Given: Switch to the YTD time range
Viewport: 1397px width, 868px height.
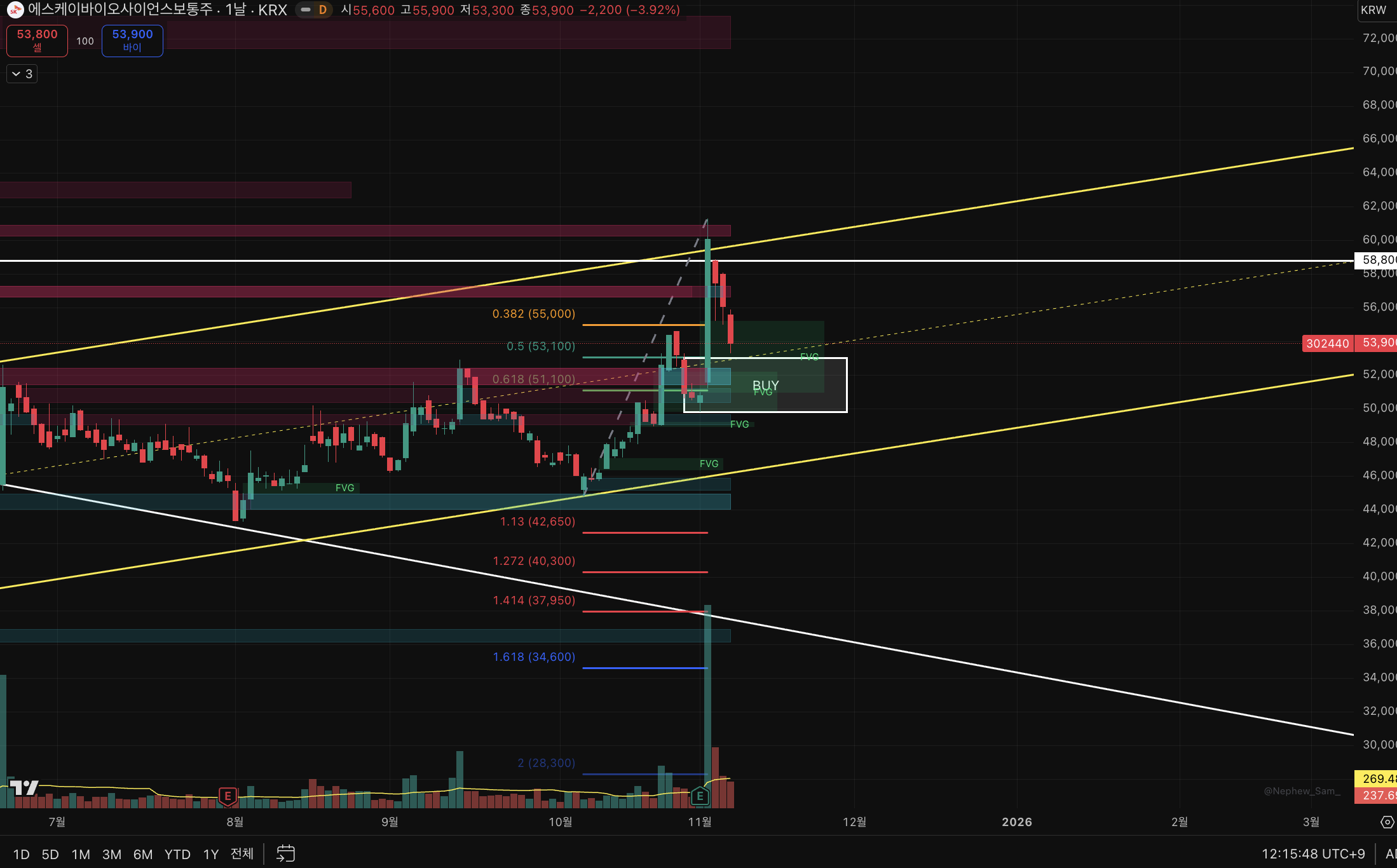Looking at the screenshot, I should point(177,854).
